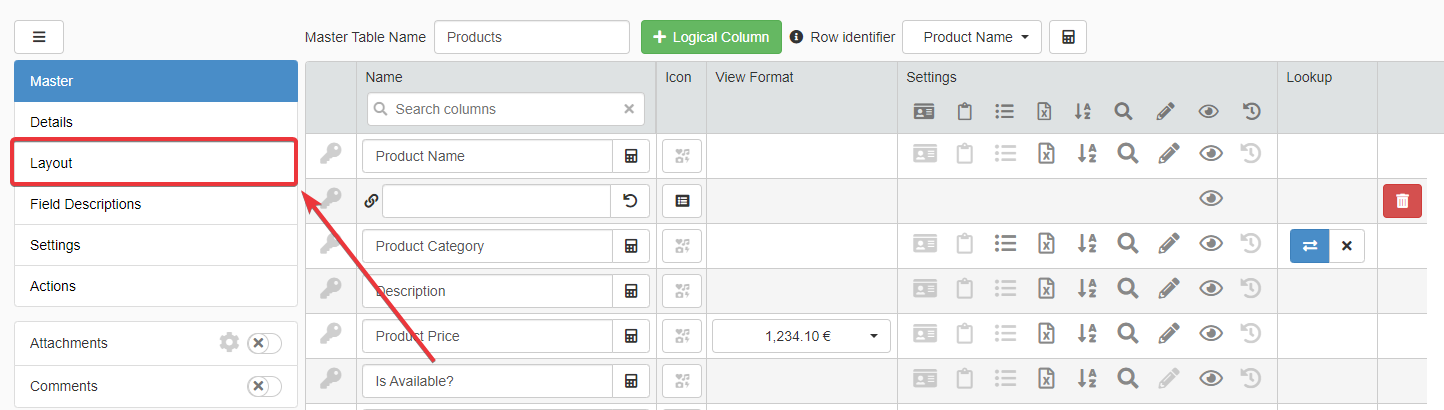Image resolution: width=1444 pixels, height=410 pixels.
Task: Expand the Product Price view format dropdown
Action: click(x=801, y=336)
